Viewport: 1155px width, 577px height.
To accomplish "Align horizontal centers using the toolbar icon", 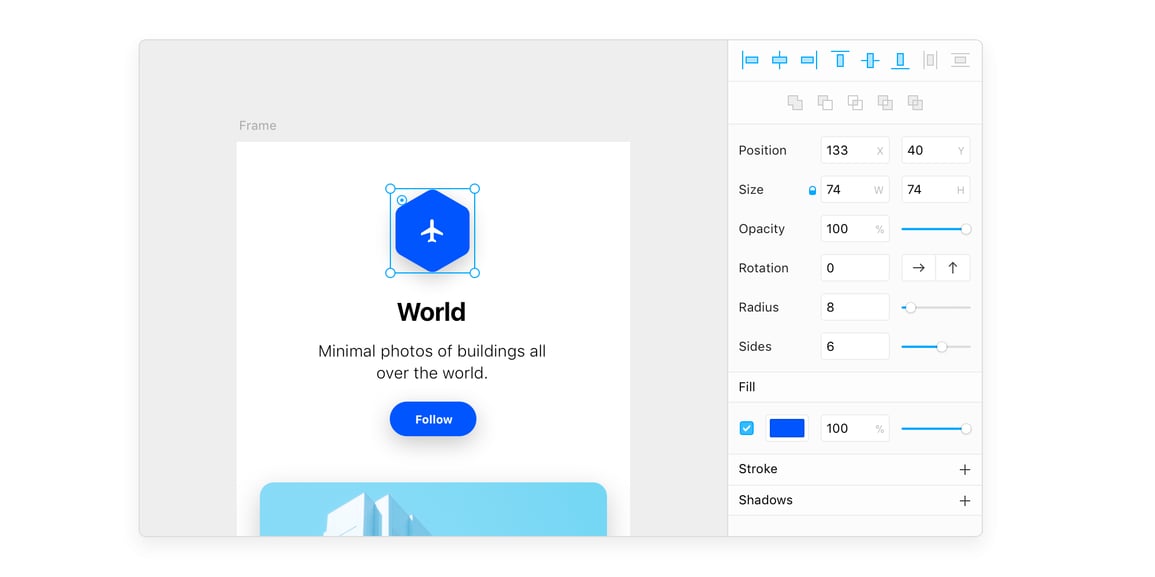I will [x=780, y=60].
